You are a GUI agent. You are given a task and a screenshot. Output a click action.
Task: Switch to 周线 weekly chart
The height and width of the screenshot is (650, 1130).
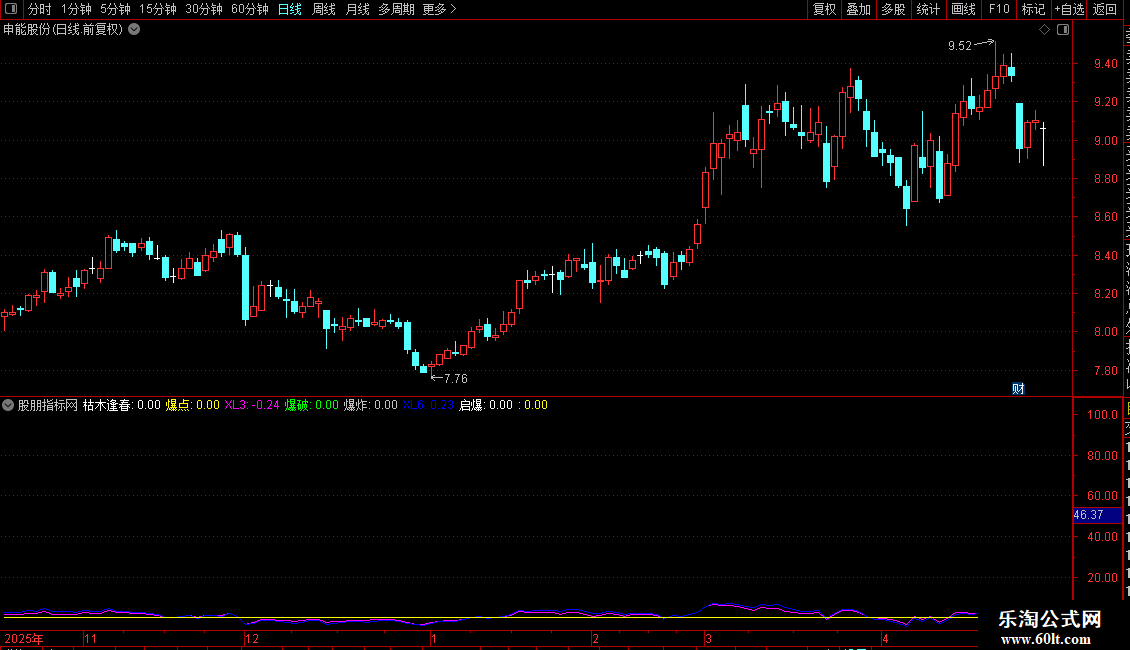pos(324,9)
